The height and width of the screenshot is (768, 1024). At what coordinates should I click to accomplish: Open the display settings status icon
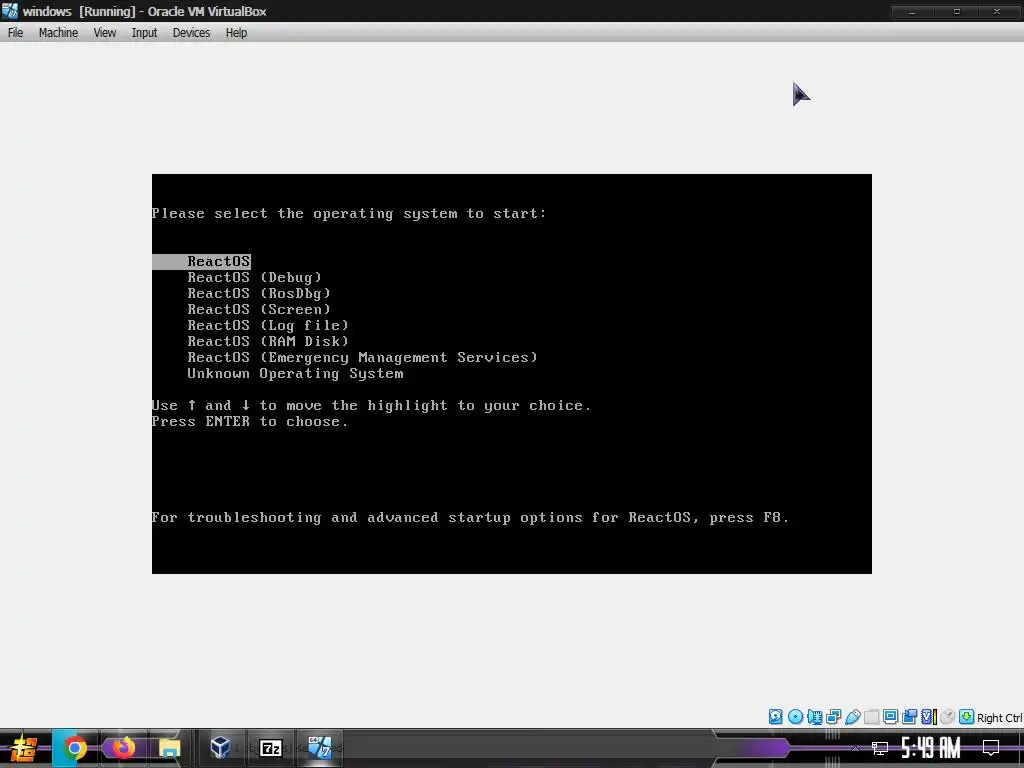890,716
